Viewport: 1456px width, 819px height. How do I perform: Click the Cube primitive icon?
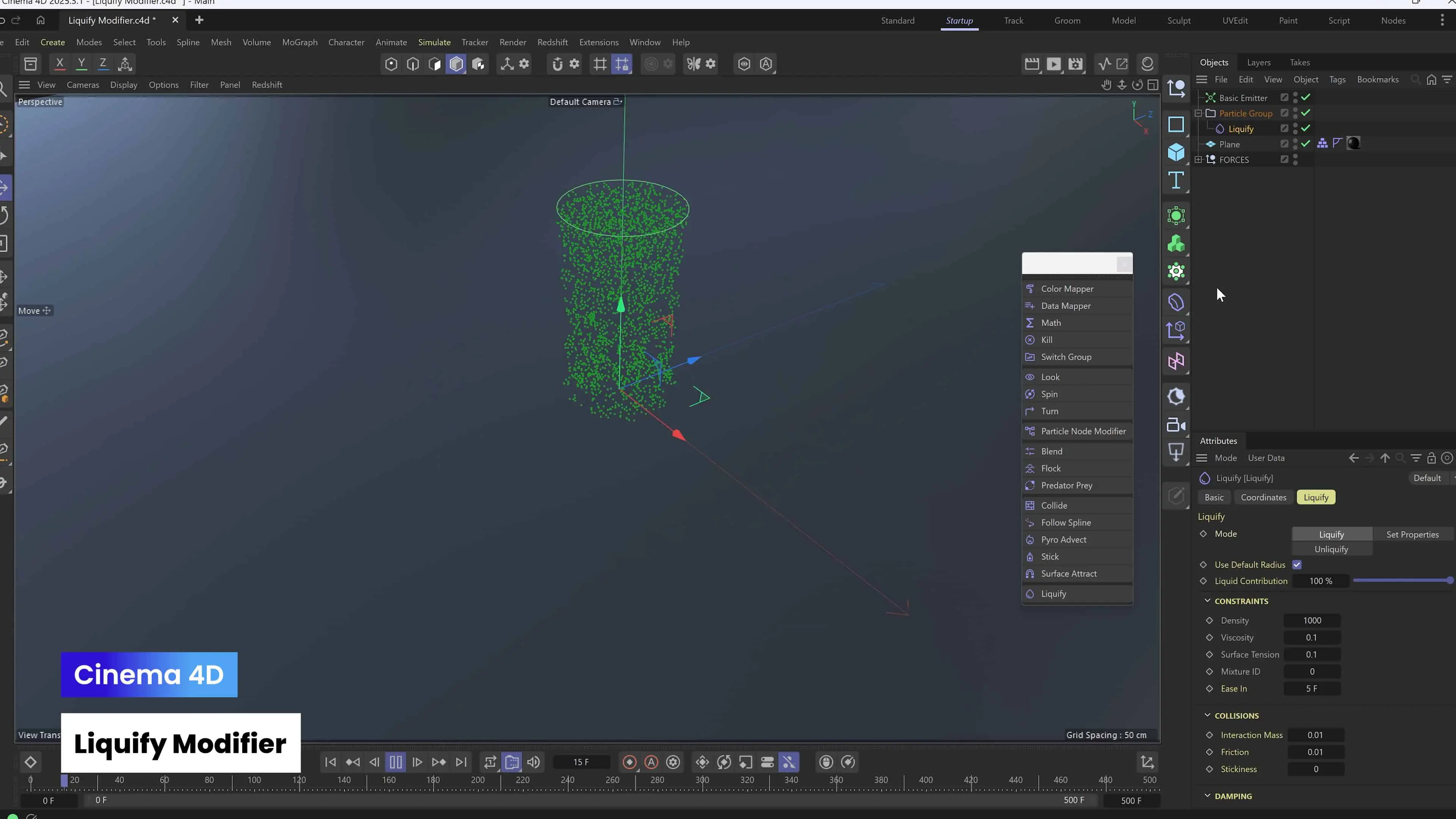click(1176, 152)
